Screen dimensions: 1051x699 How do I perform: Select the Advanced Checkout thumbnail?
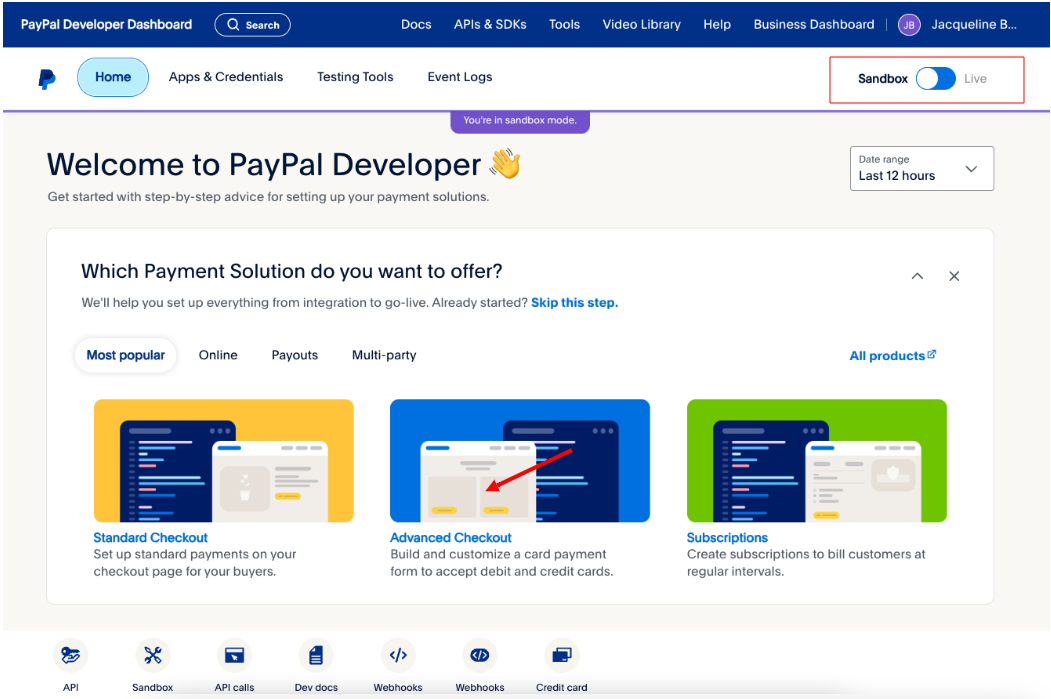[x=520, y=461]
